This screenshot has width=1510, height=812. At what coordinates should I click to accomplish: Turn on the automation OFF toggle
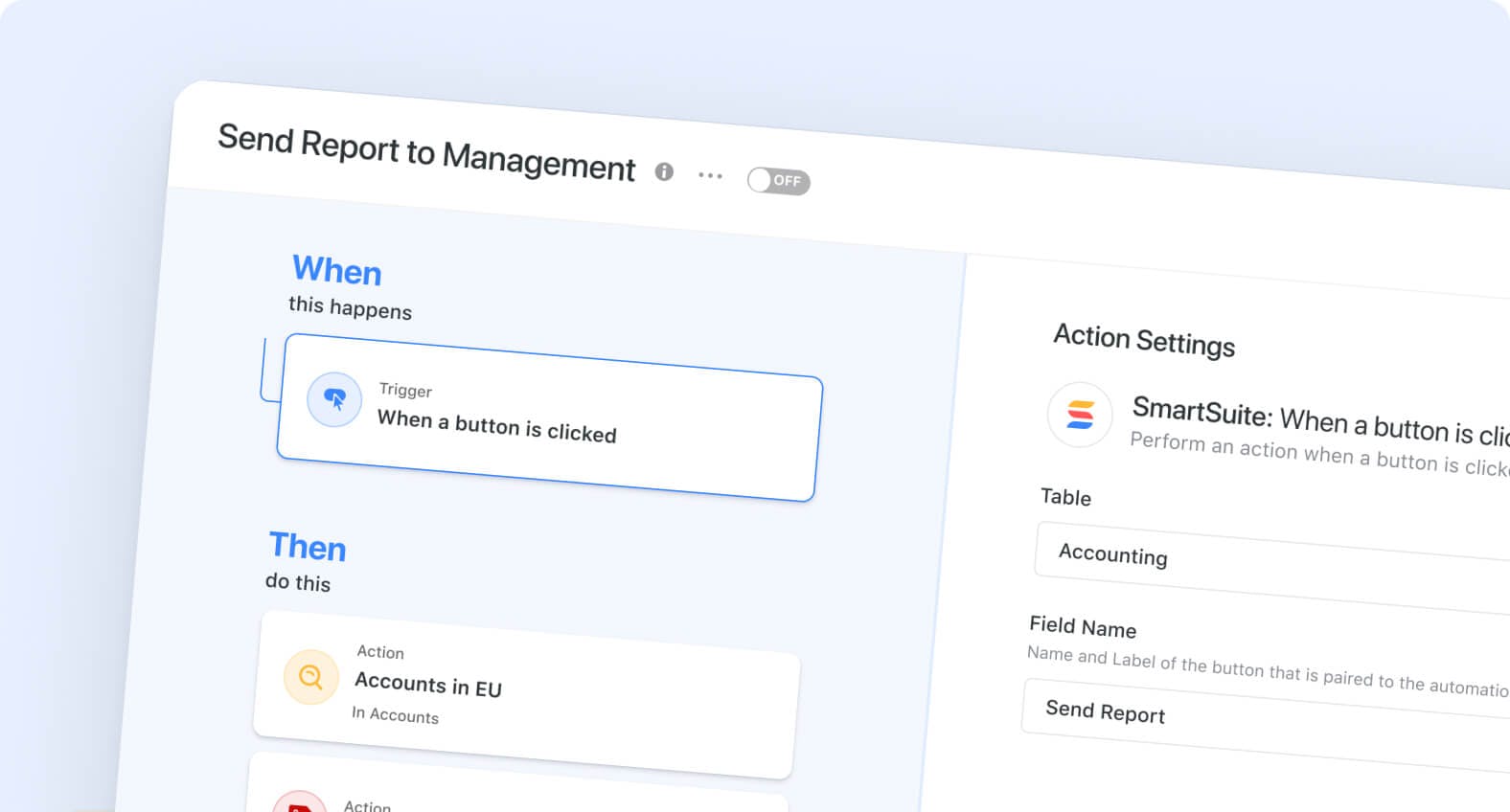[x=779, y=180]
